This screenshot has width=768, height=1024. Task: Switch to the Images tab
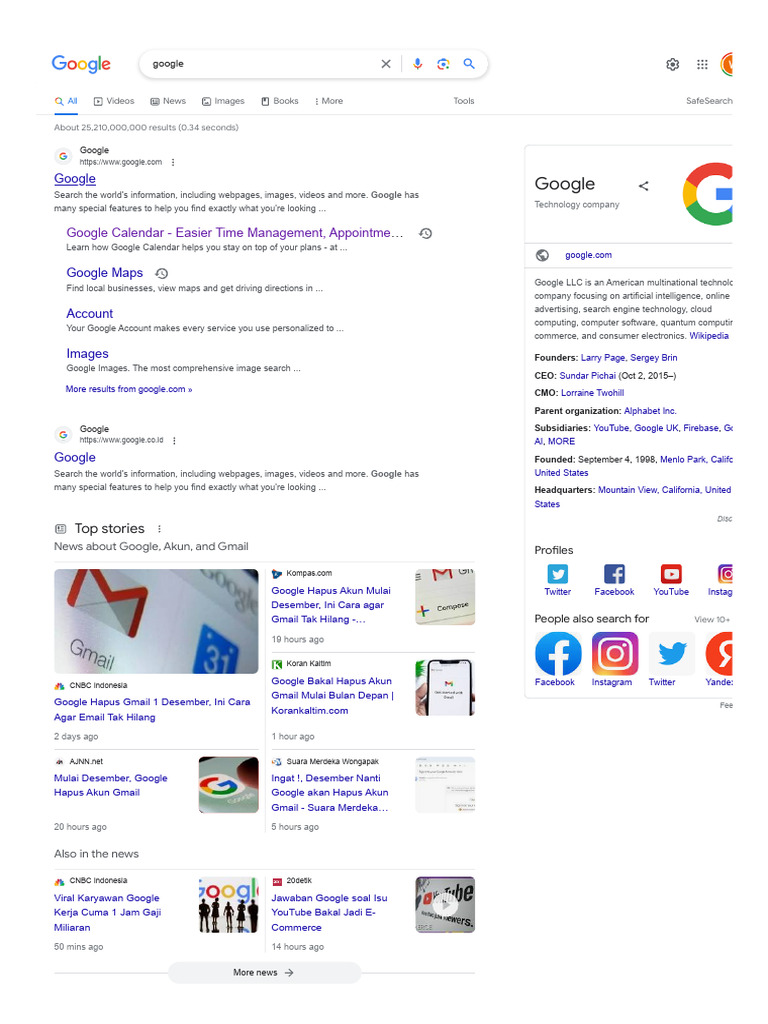(223, 101)
